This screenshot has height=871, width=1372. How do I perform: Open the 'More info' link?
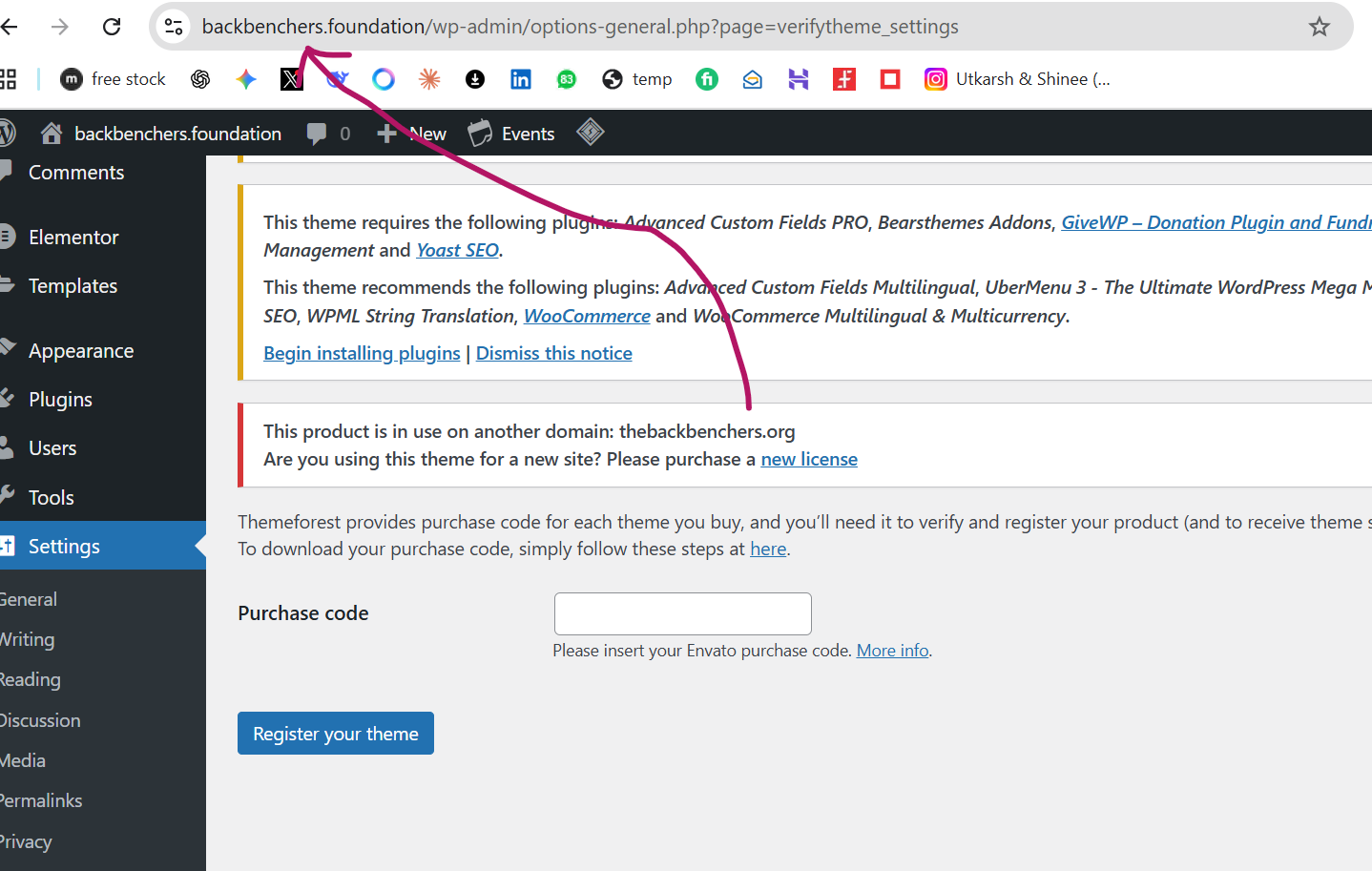(x=893, y=651)
